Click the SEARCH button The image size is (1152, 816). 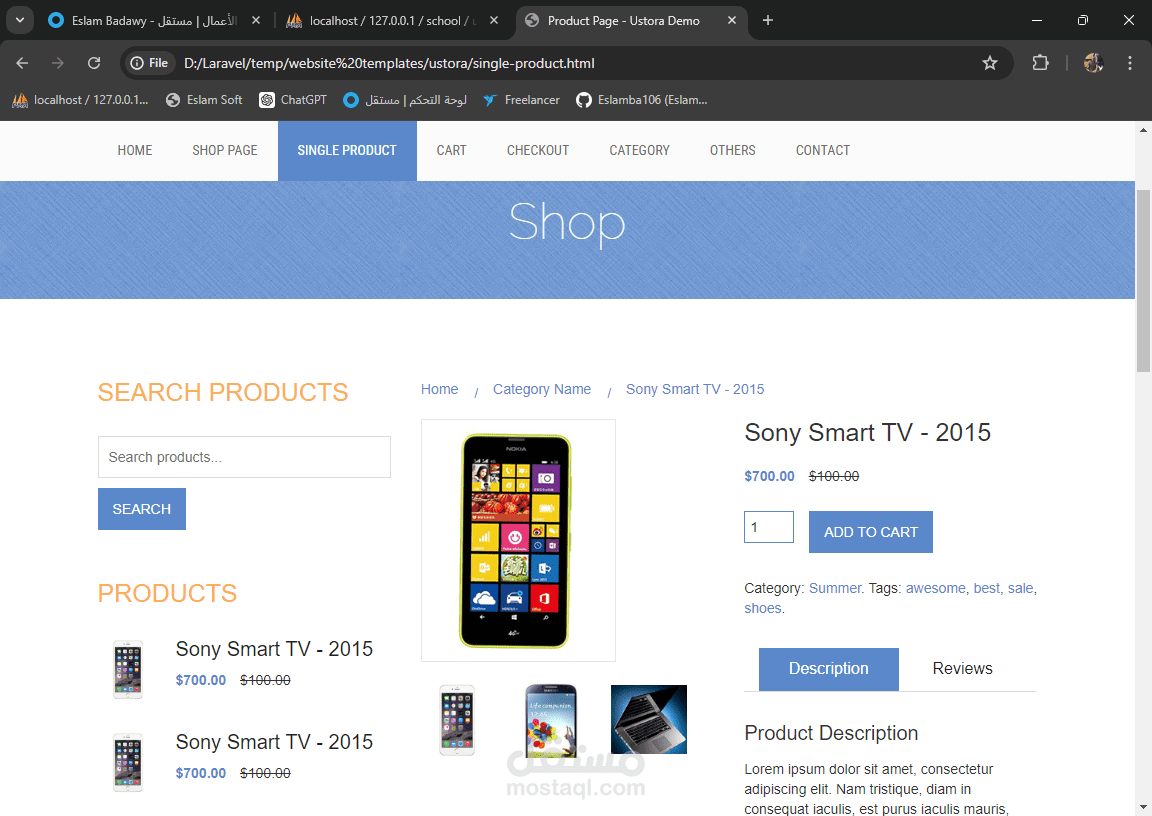(142, 509)
